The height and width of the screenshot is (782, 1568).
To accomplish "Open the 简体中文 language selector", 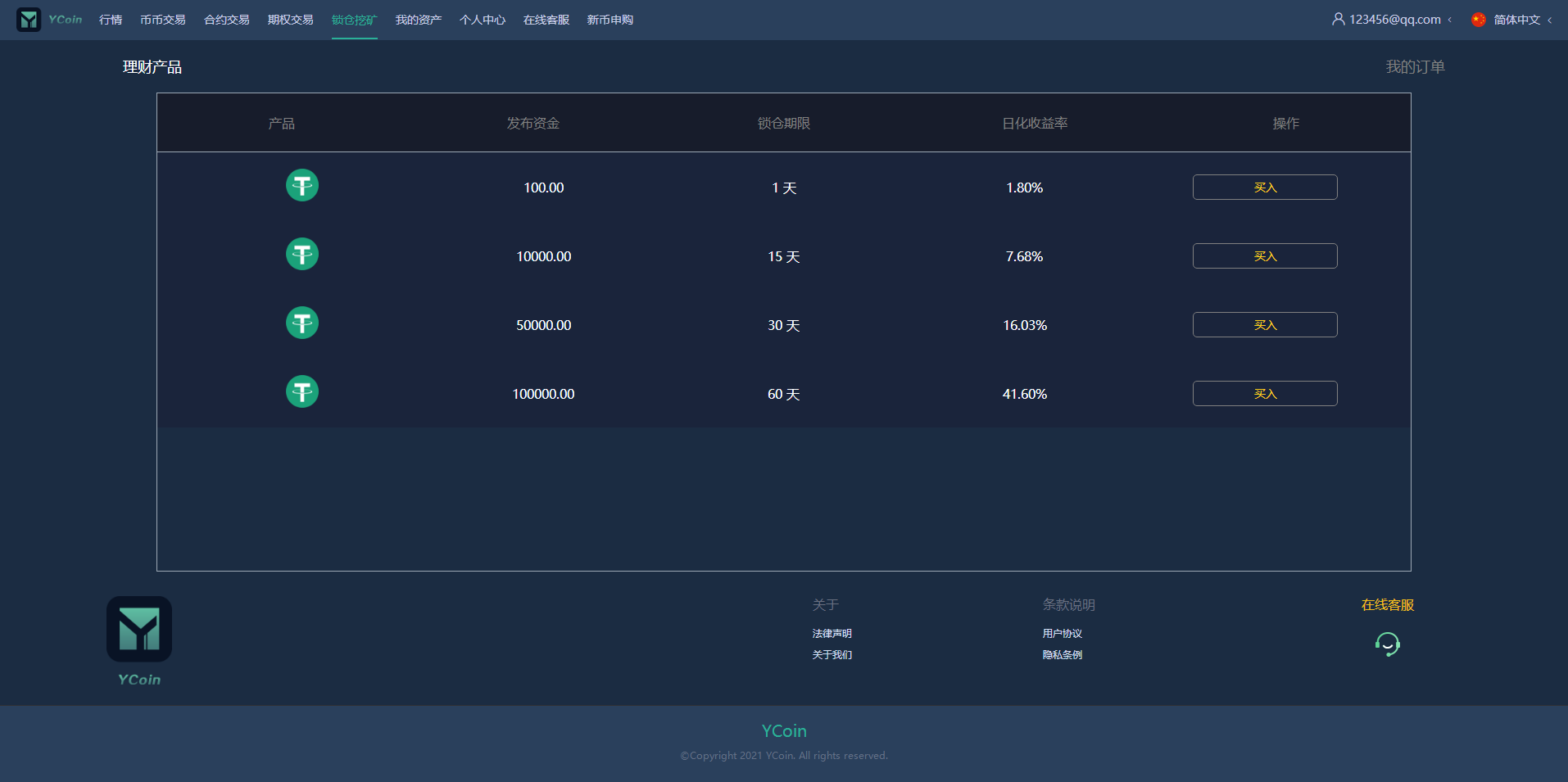I will pyautogui.click(x=1516, y=20).
